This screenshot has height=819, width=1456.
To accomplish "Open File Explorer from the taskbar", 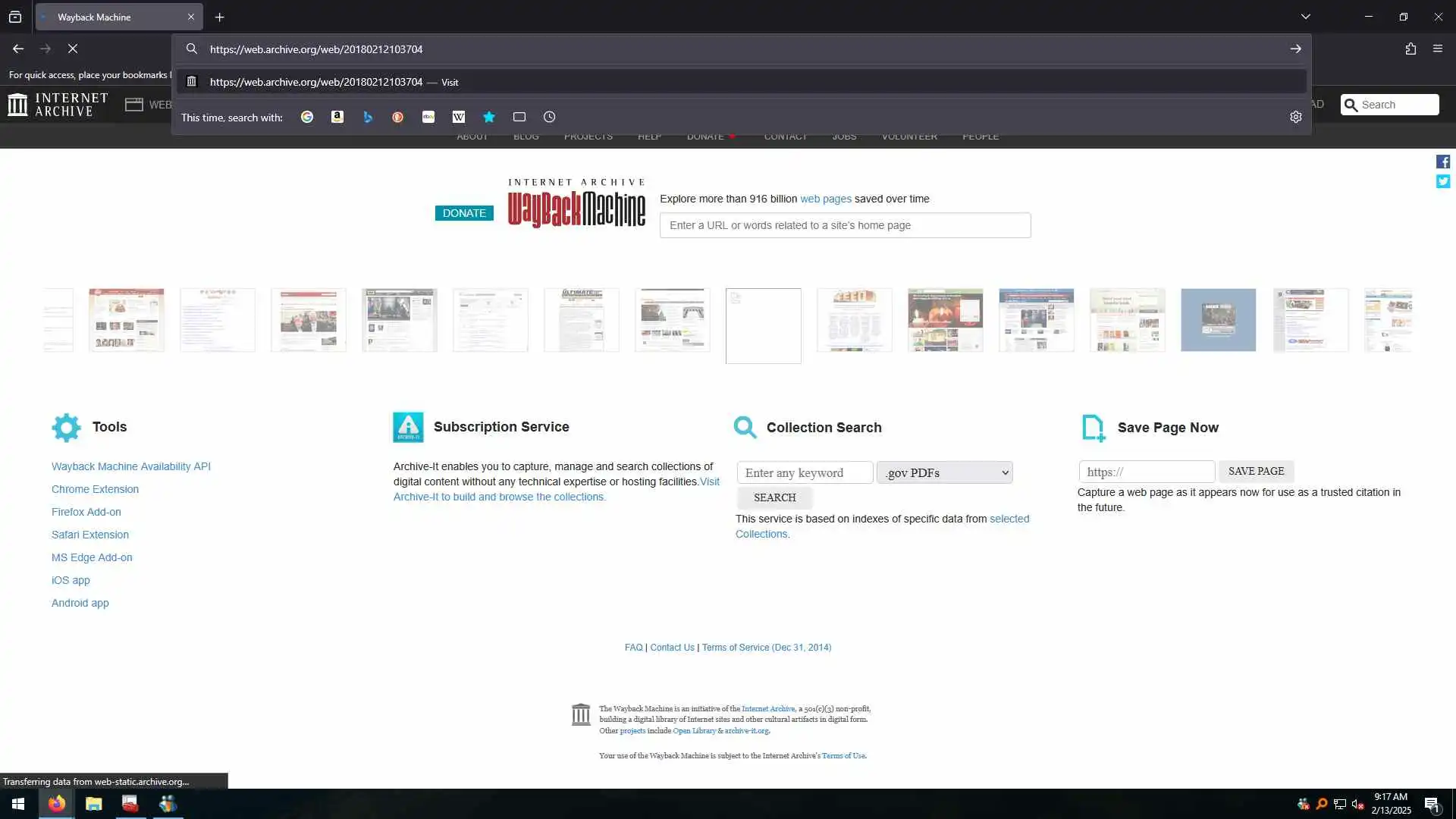I will [93, 804].
